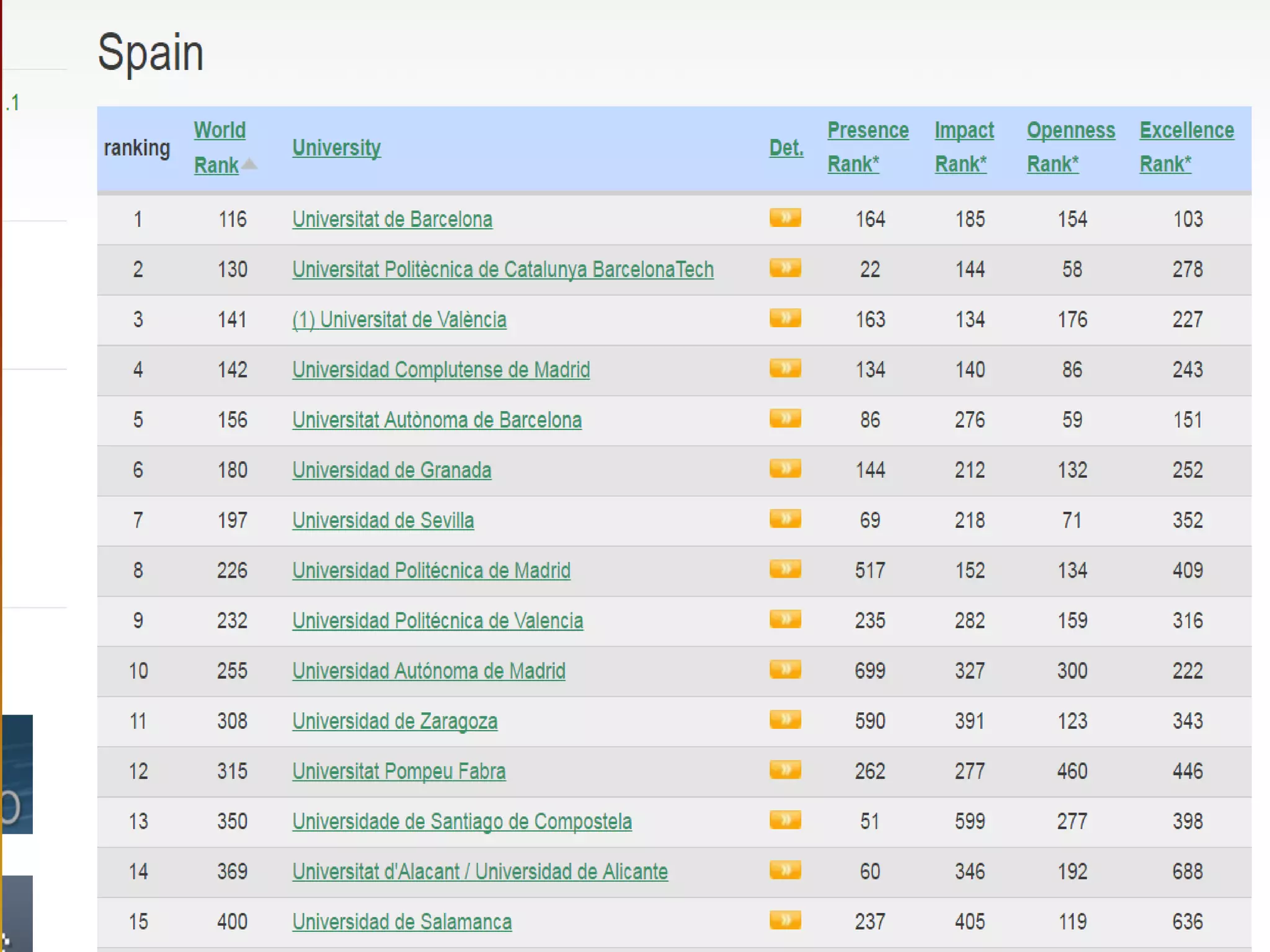The image size is (1270, 952).
Task: Open Universitat de València link
Action: pyautogui.click(x=399, y=320)
